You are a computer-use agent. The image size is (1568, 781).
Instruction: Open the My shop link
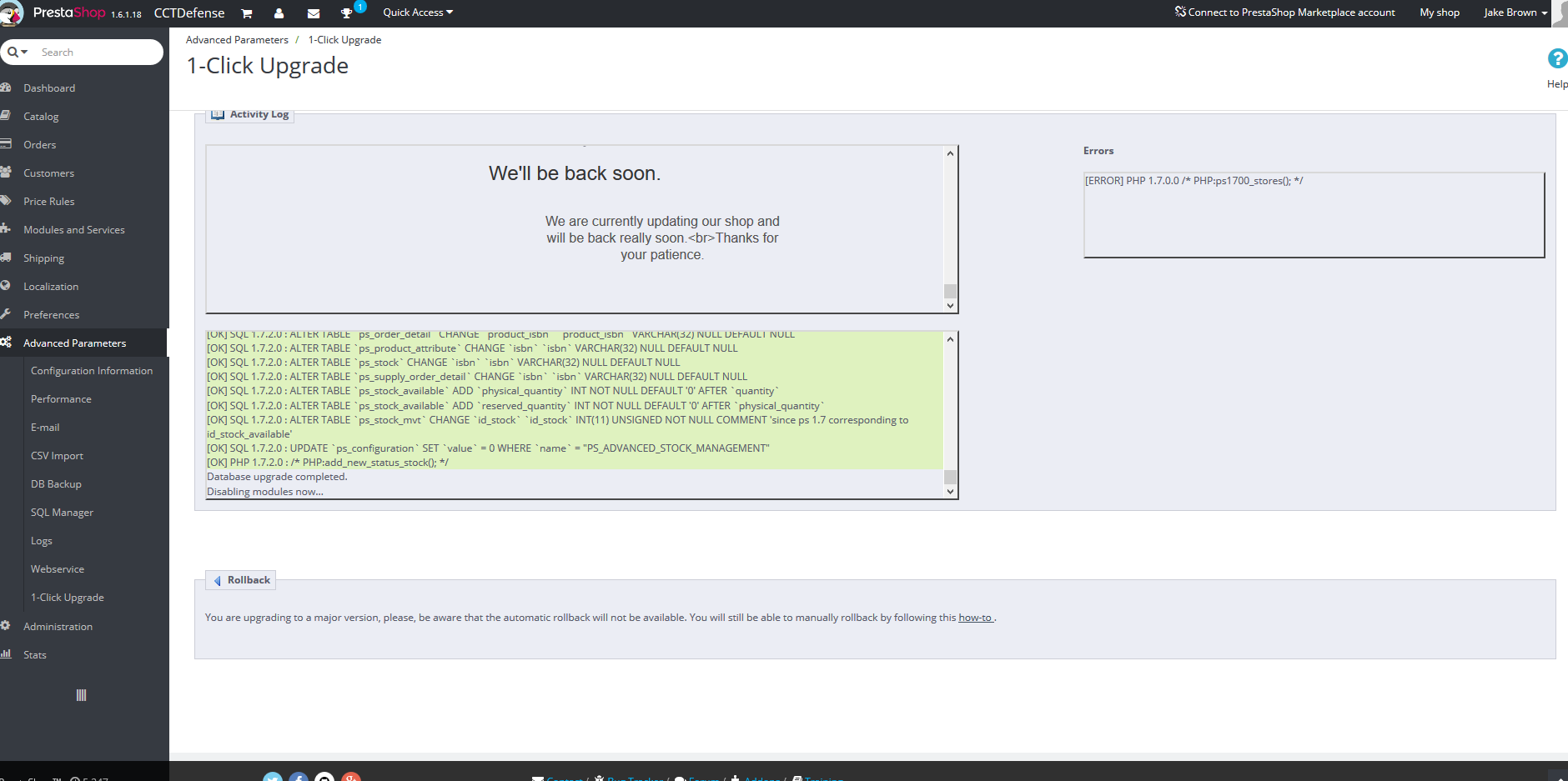(1440, 13)
